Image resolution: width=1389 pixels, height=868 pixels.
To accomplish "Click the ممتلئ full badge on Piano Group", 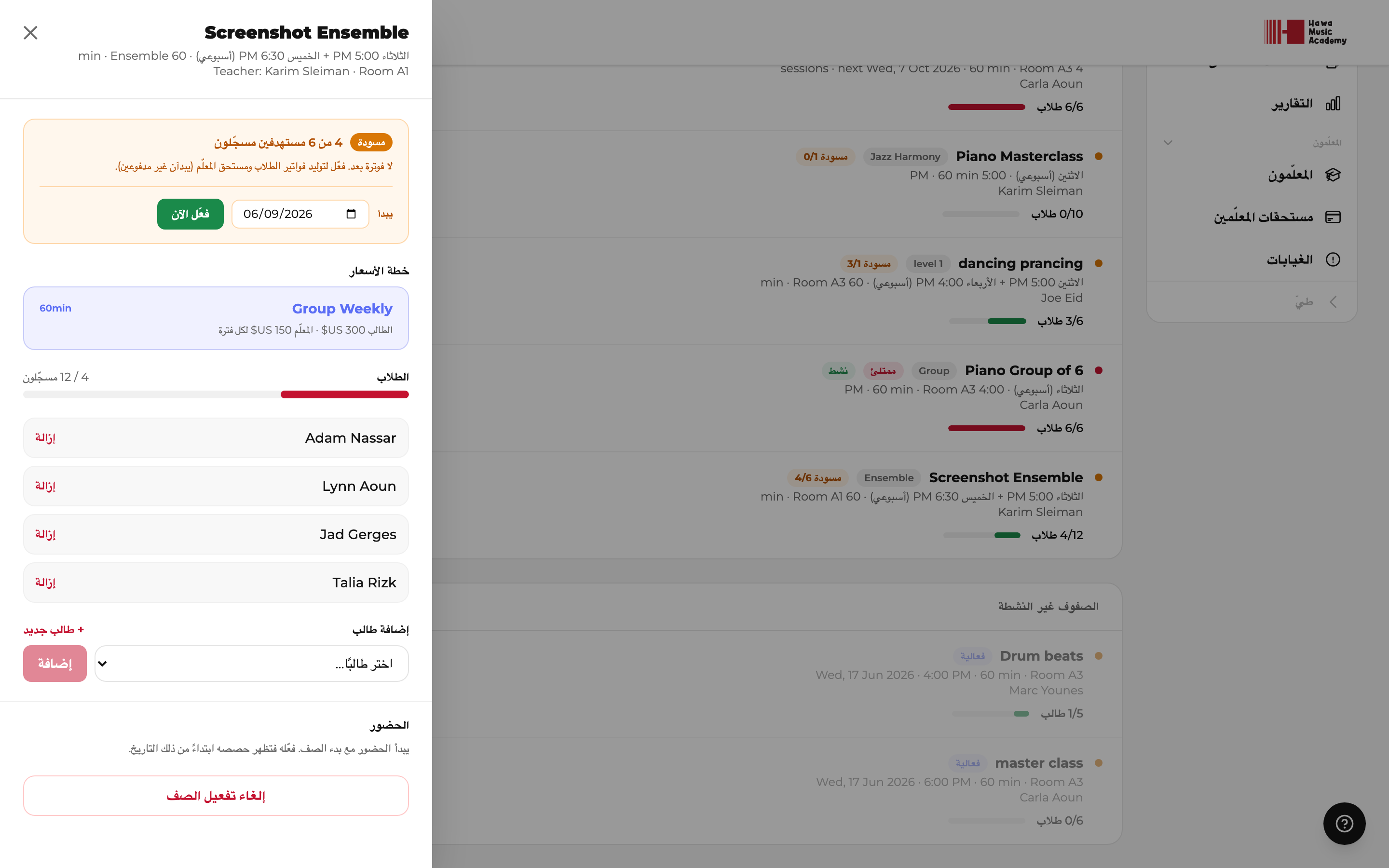I will click(883, 371).
